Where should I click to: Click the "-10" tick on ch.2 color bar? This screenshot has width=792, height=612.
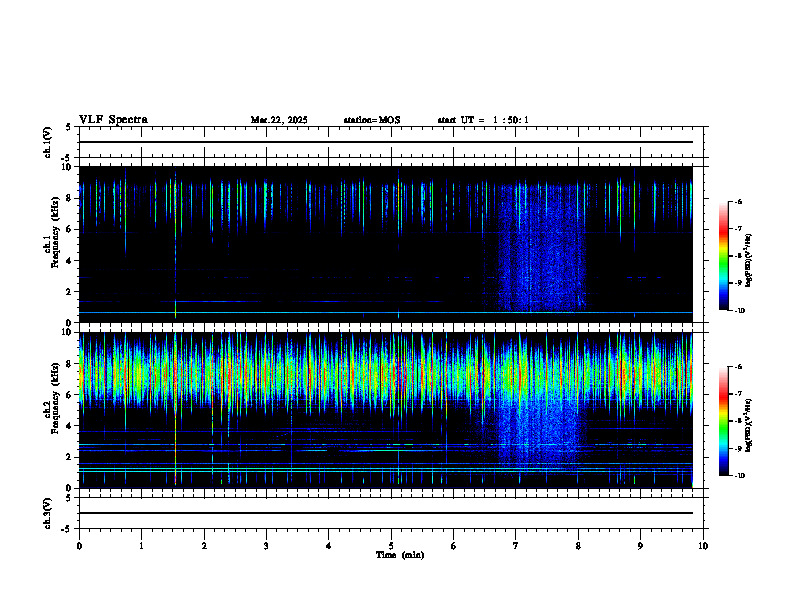739,476
